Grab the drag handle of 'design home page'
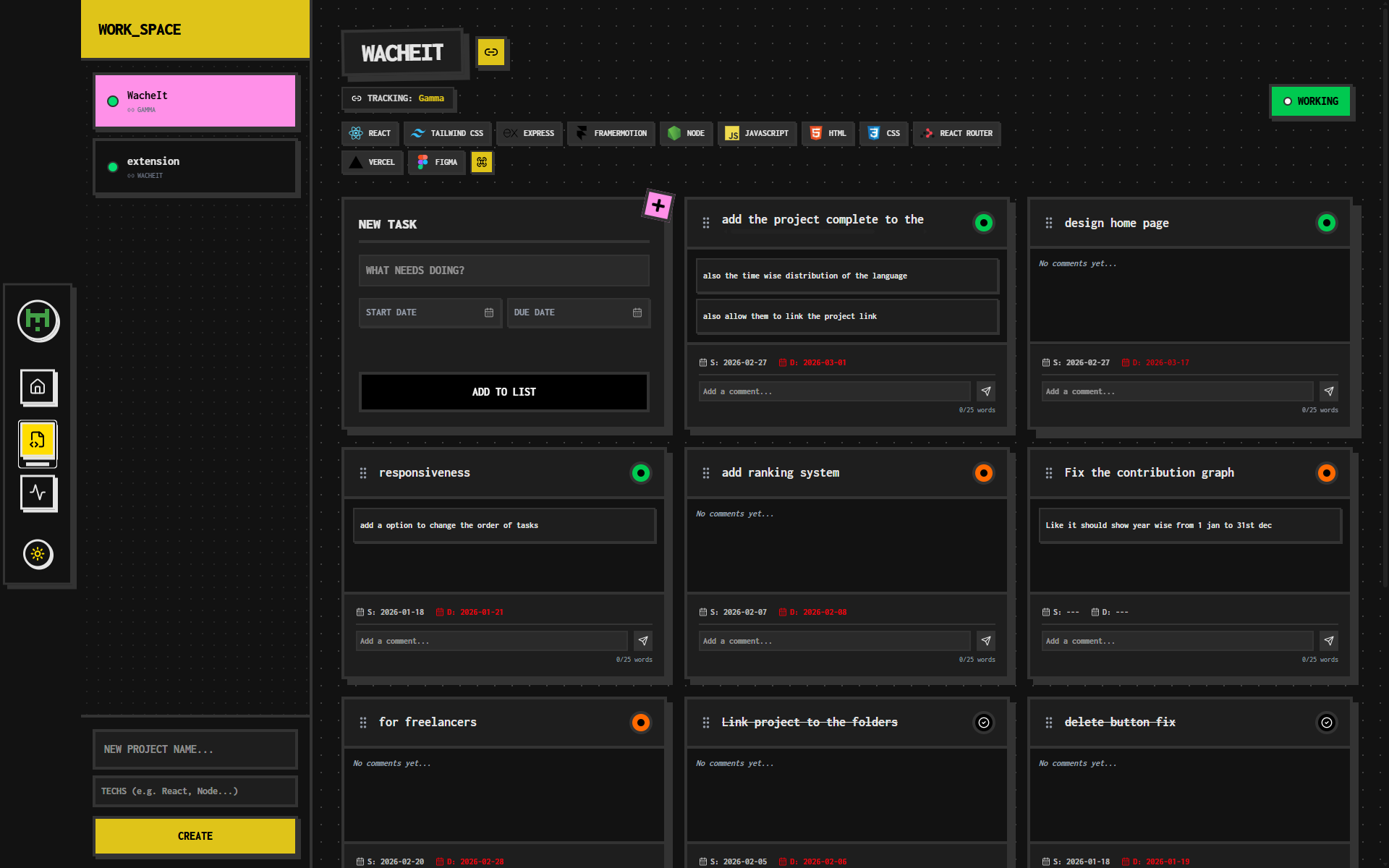This screenshot has height=868, width=1389. pyautogui.click(x=1049, y=223)
